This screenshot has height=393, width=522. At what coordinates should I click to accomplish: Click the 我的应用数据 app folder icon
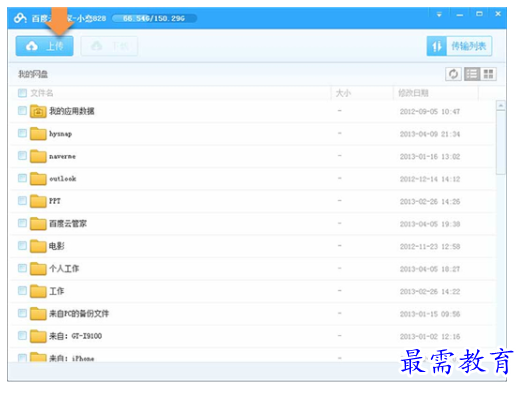38,111
